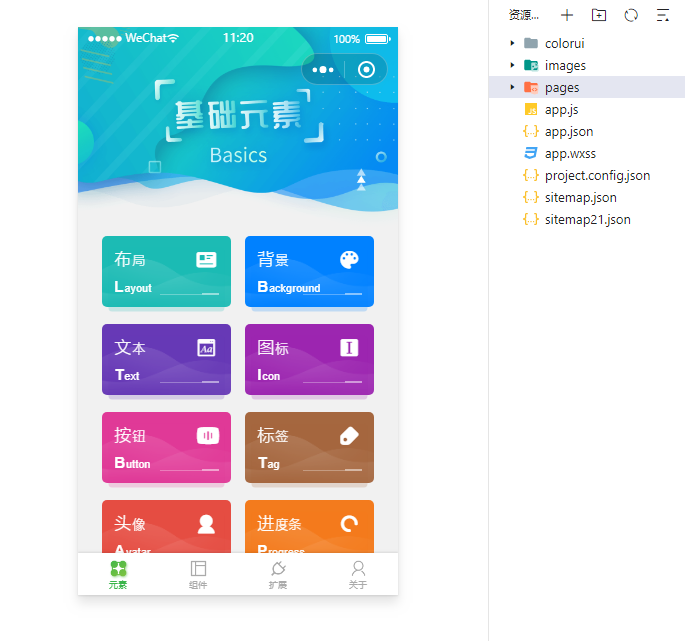Open the Background card

tap(309, 271)
